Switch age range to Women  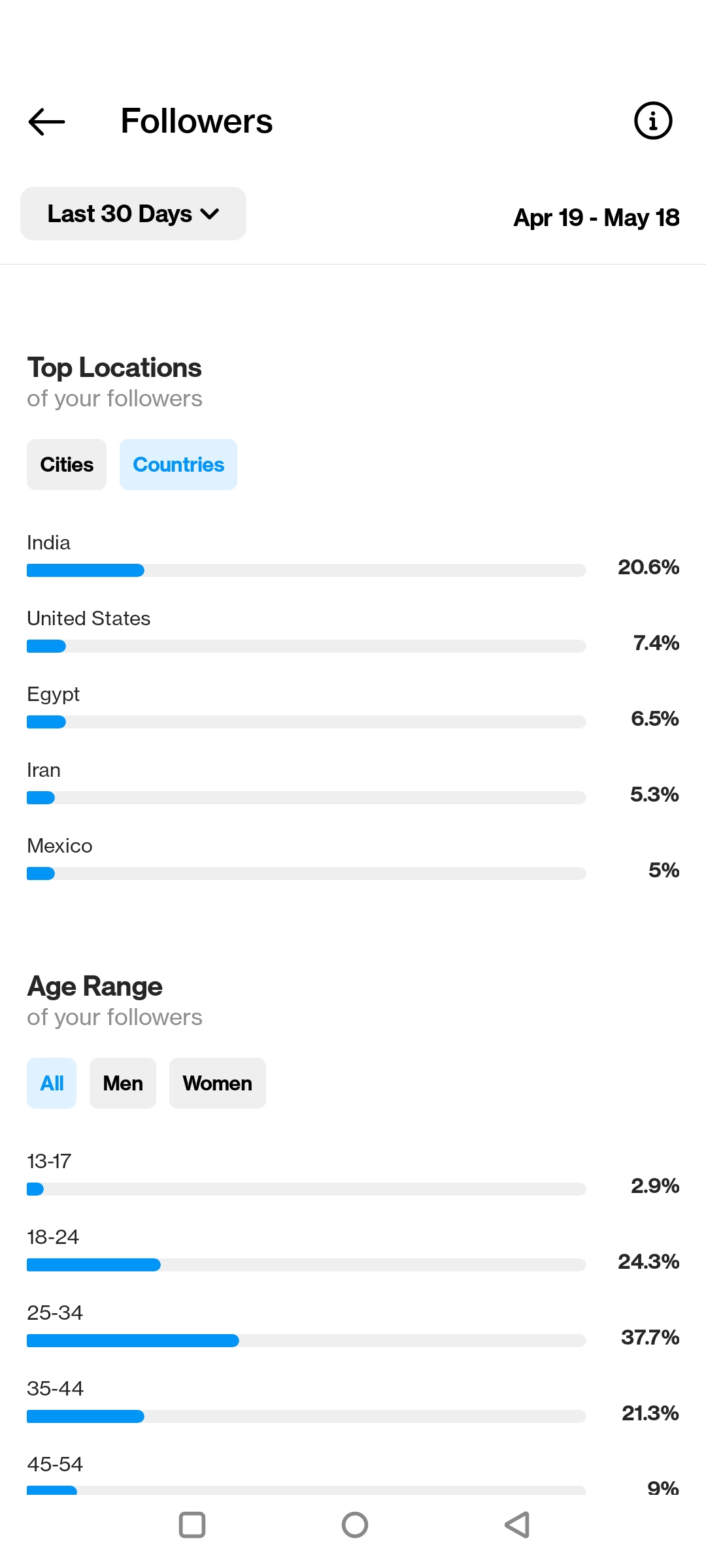point(218,1083)
